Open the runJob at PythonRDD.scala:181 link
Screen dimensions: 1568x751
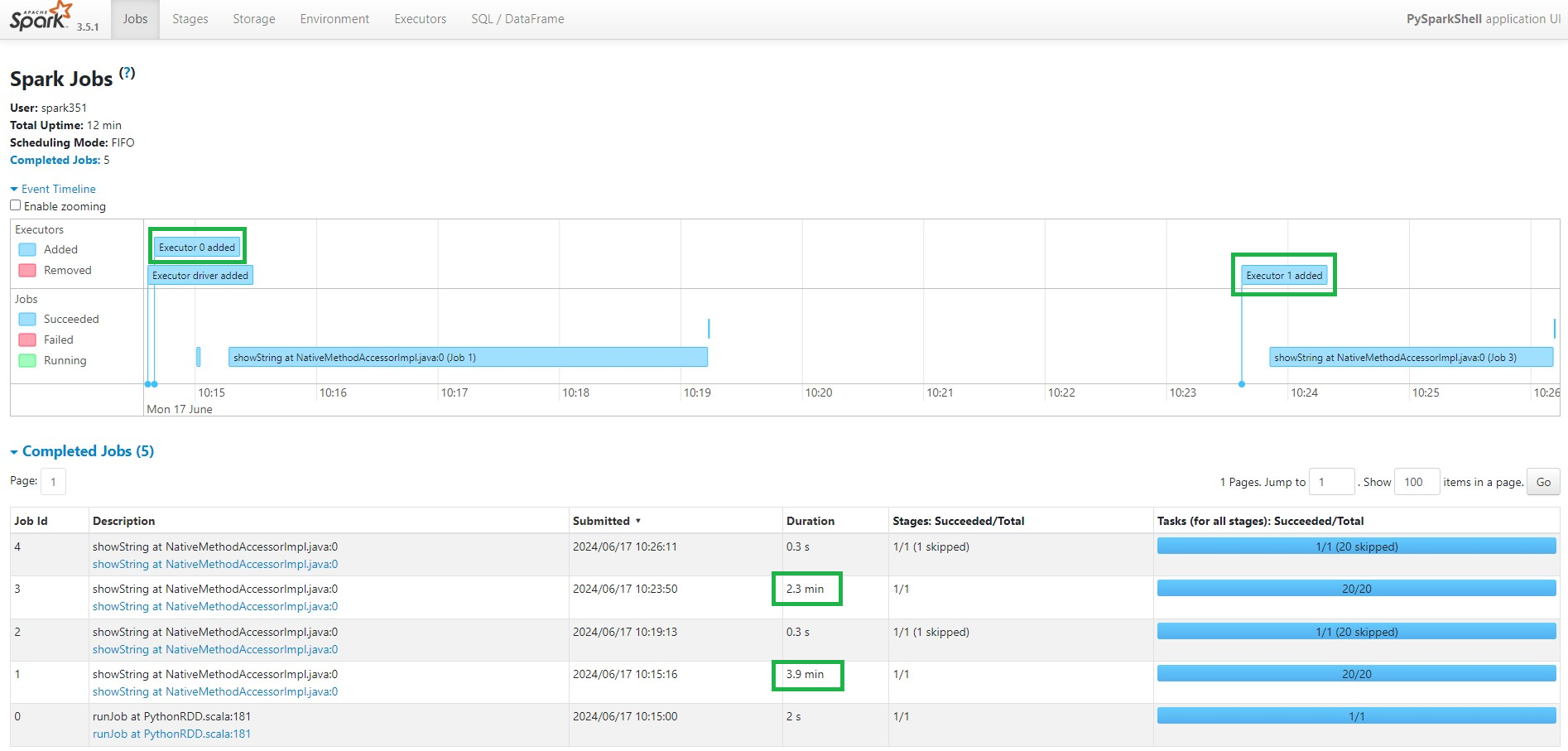coord(171,734)
